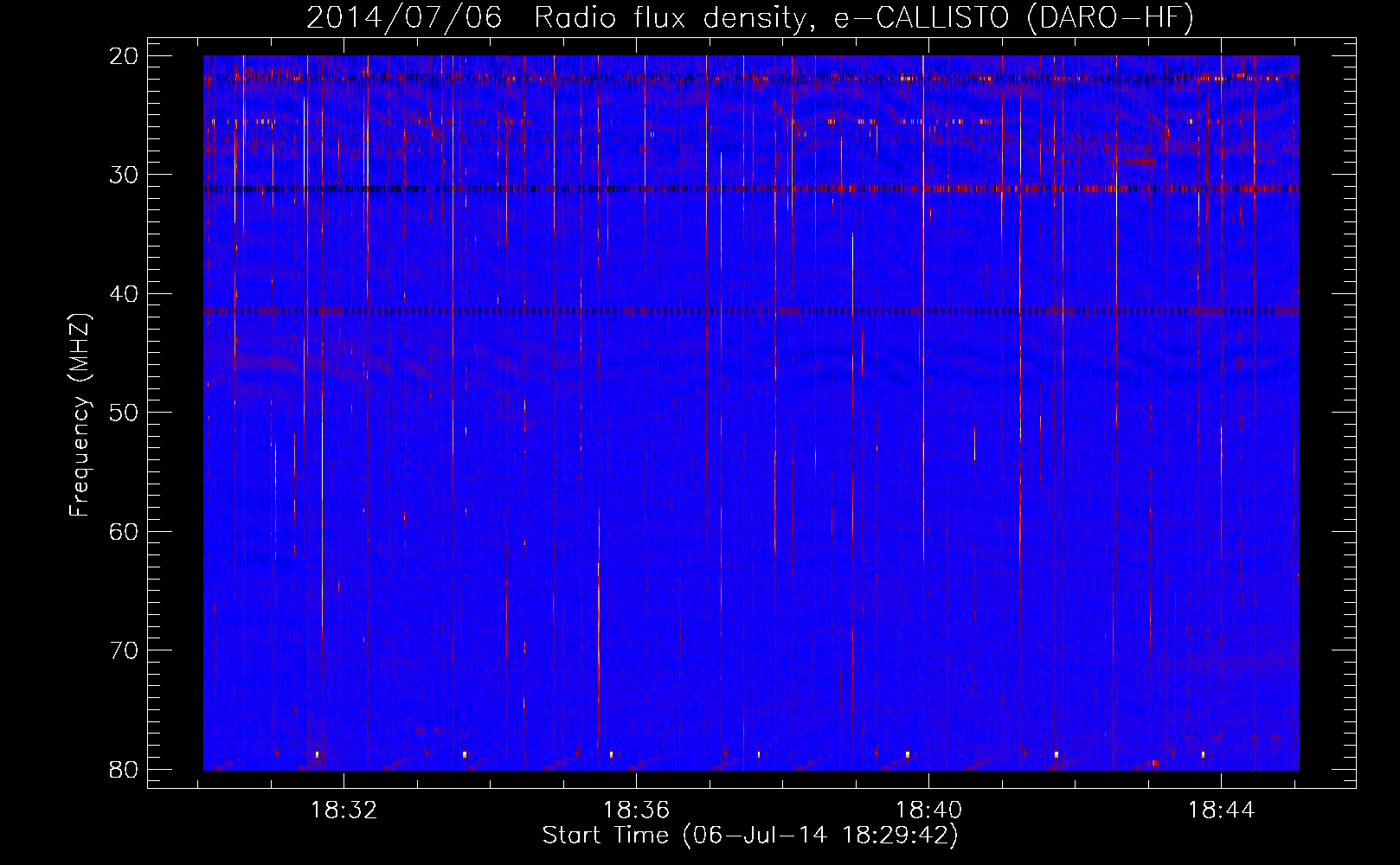Click the date '2014/07/06' in the title
1400x865 pixels.
[404, 18]
